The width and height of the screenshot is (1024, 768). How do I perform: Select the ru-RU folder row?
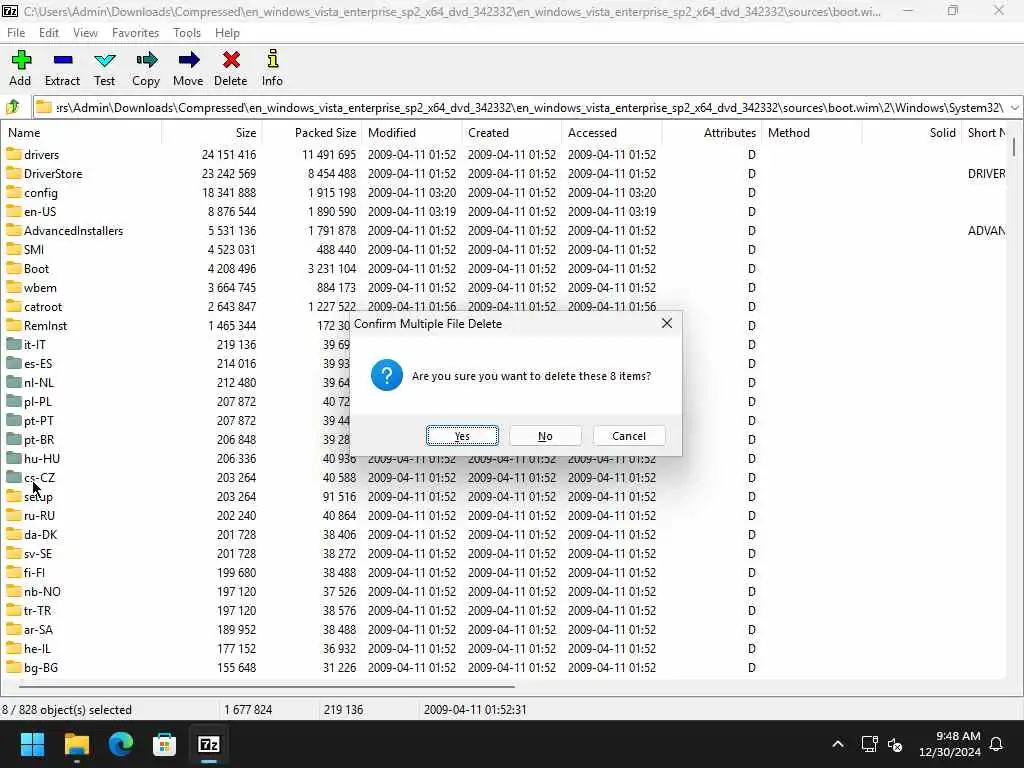pos(503,515)
